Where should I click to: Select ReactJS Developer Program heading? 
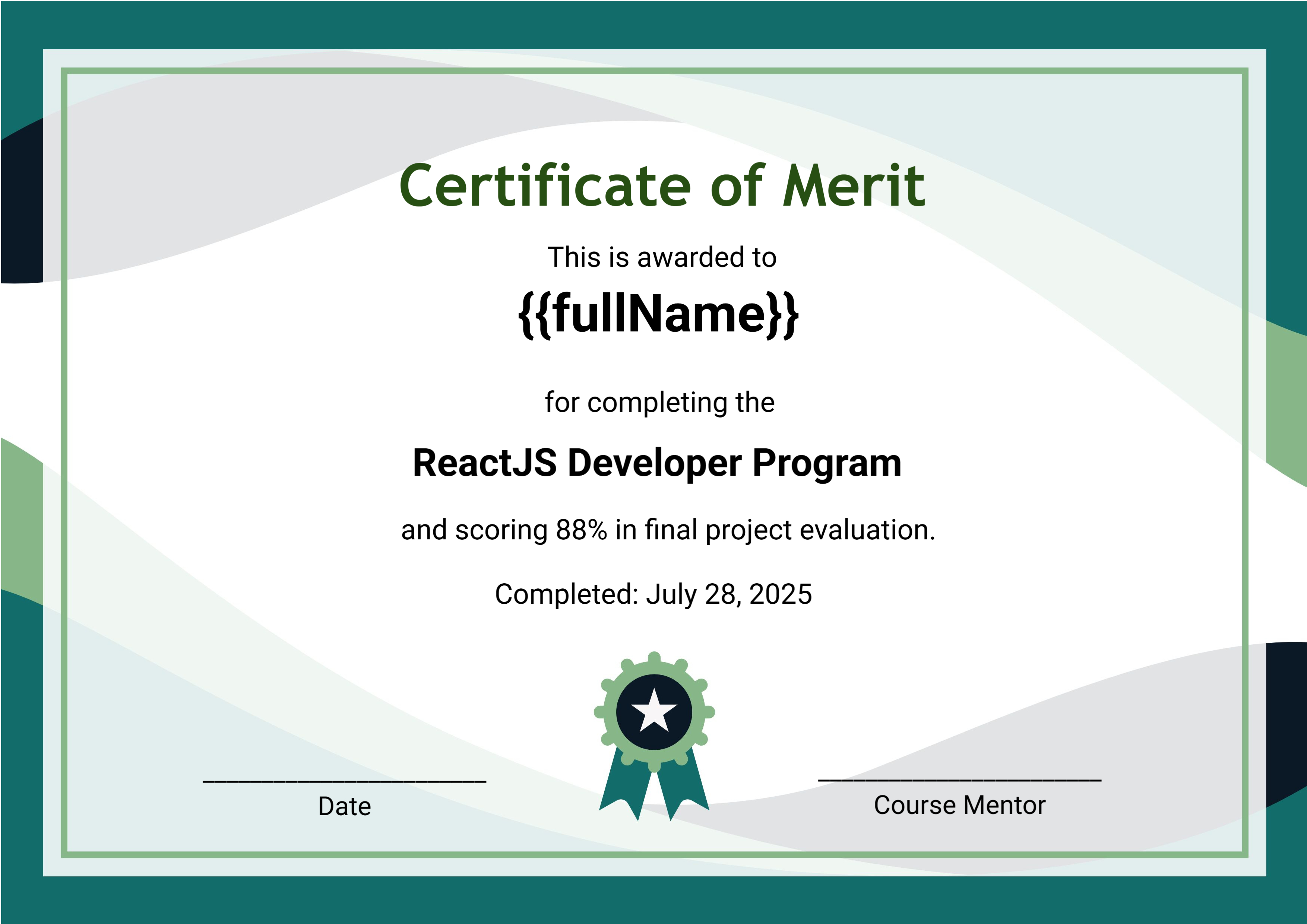pyautogui.click(x=657, y=463)
